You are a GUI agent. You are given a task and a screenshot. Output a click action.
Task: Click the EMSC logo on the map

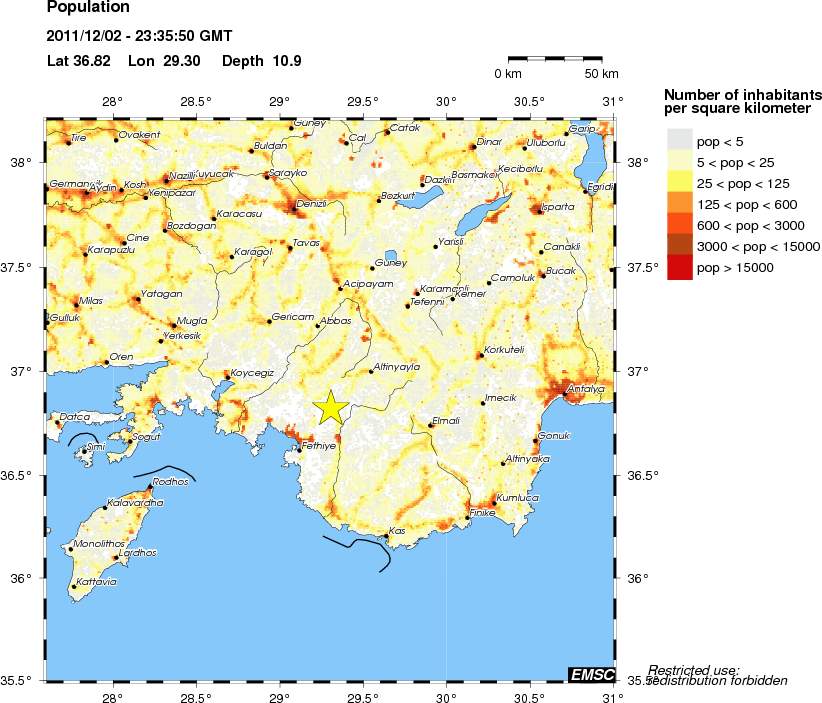pyautogui.click(x=590, y=675)
